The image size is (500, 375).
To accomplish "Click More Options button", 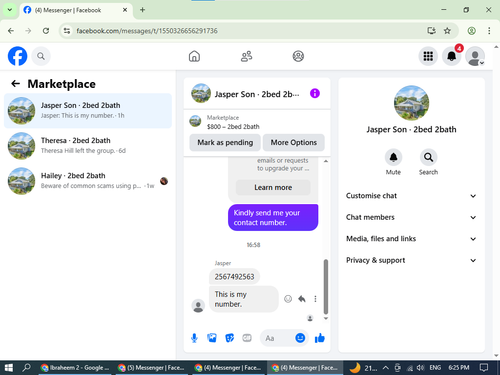I will [294, 142].
